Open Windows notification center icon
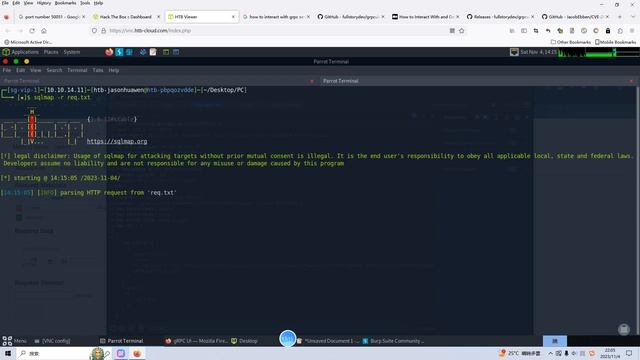 (x=629, y=353)
